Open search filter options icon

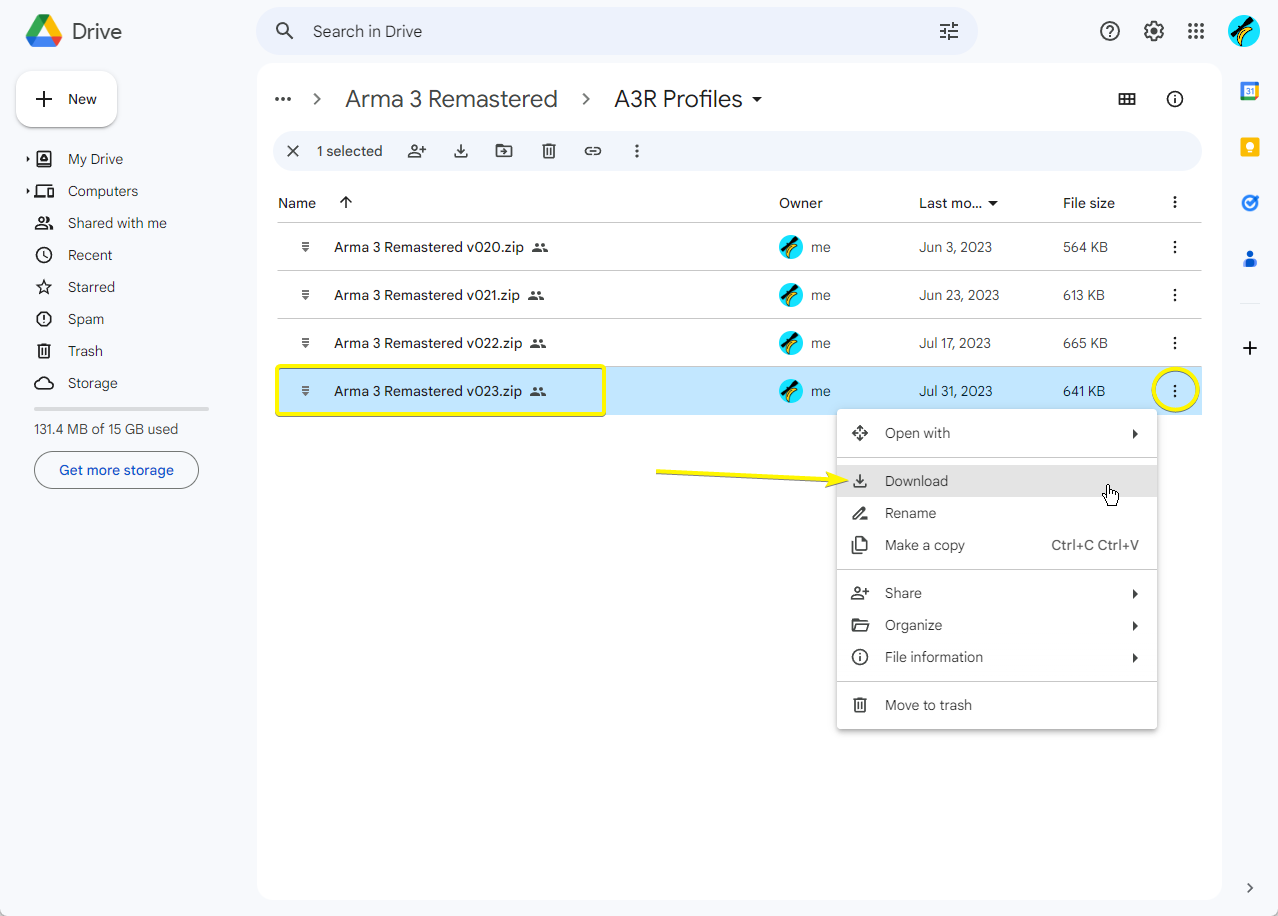pyautogui.click(x=949, y=31)
